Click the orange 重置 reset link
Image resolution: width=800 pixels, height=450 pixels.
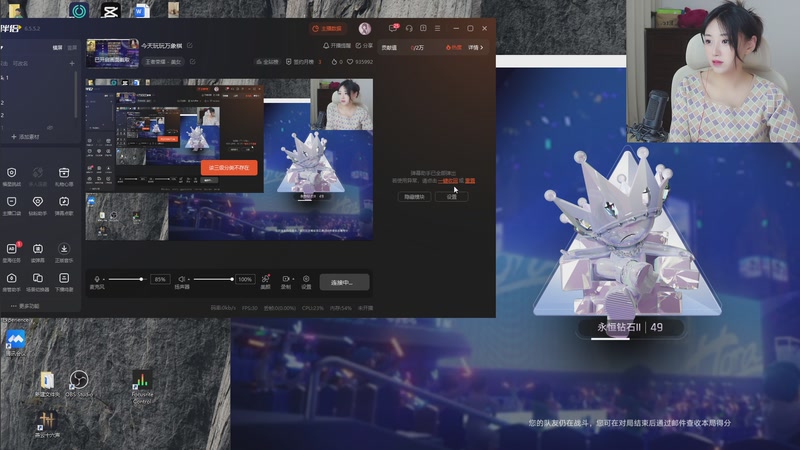point(470,181)
